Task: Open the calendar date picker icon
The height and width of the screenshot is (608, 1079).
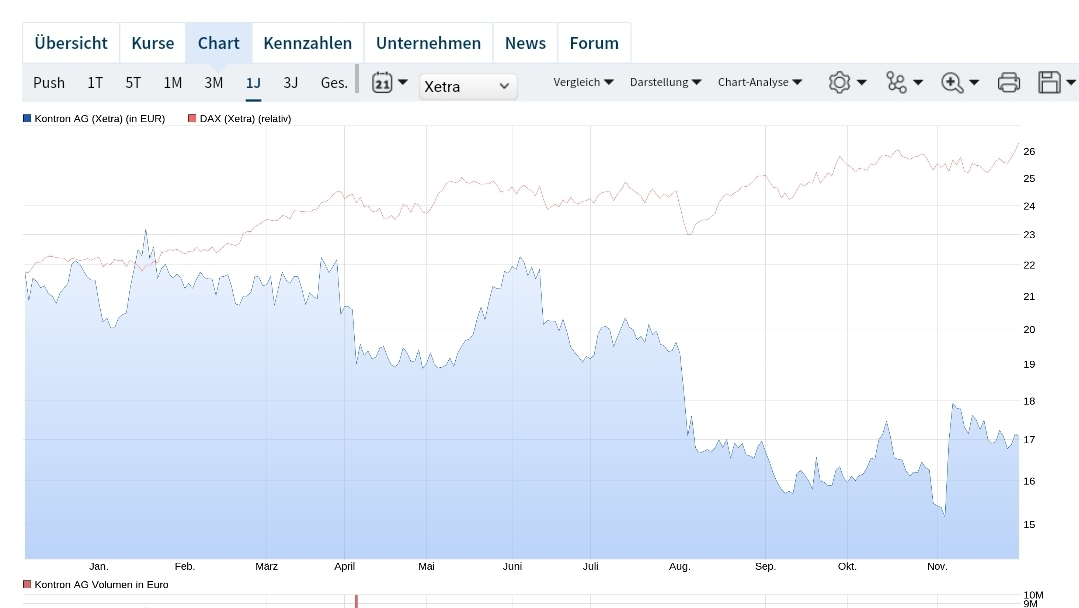Action: pyautogui.click(x=381, y=82)
